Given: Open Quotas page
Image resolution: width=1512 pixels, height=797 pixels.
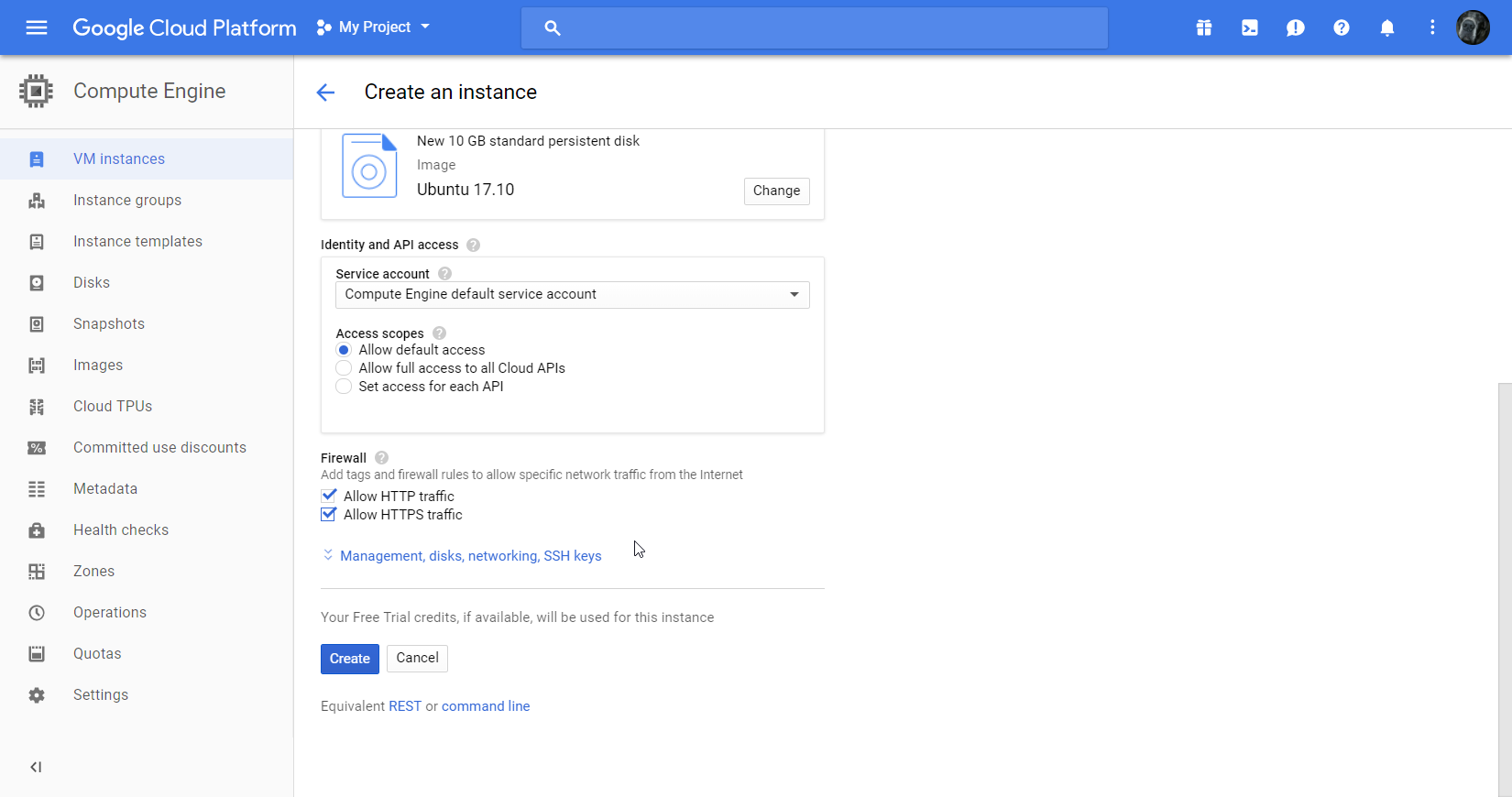Looking at the screenshot, I should (x=97, y=654).
